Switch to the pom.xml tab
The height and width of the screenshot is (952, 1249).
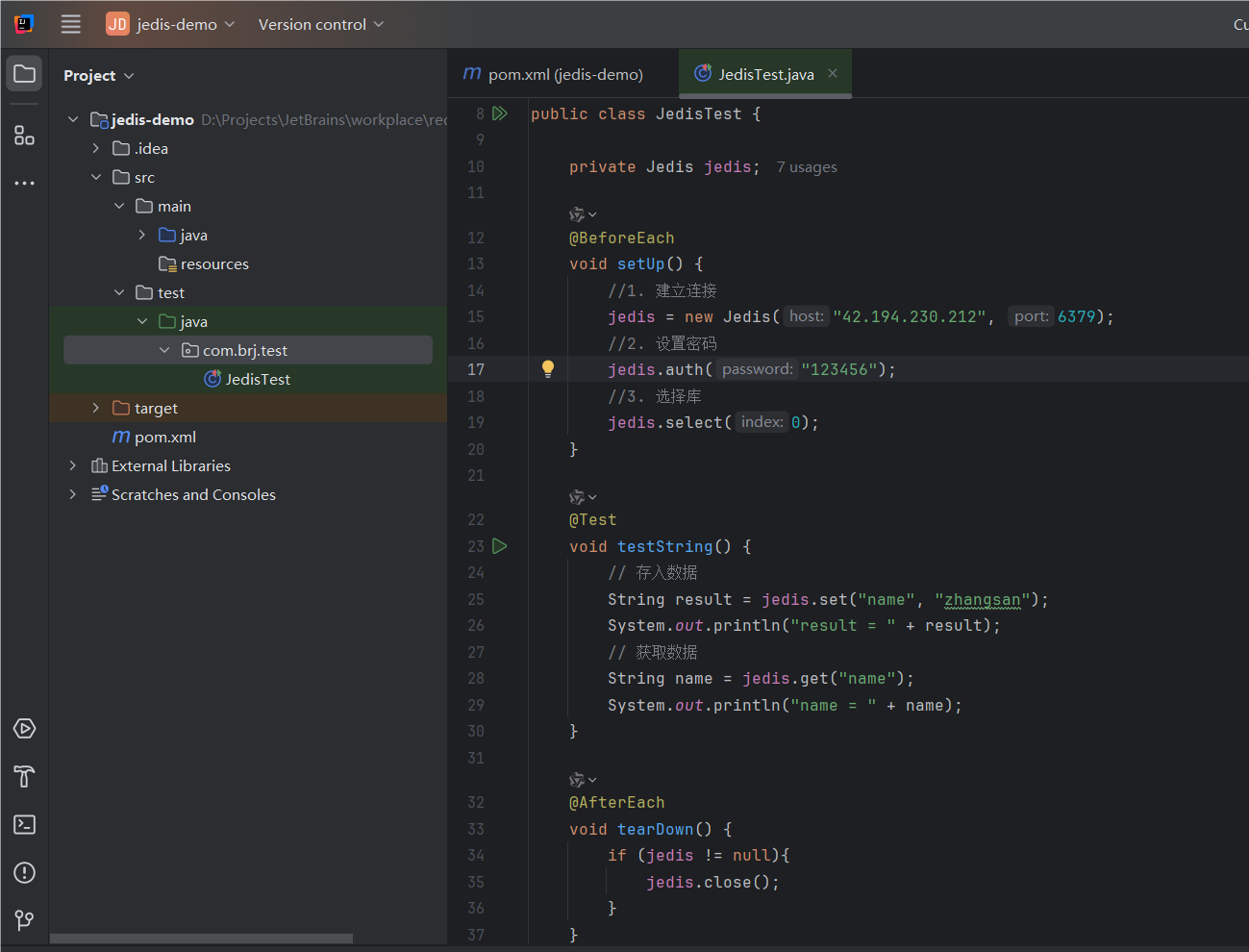(x=562, y=73)
